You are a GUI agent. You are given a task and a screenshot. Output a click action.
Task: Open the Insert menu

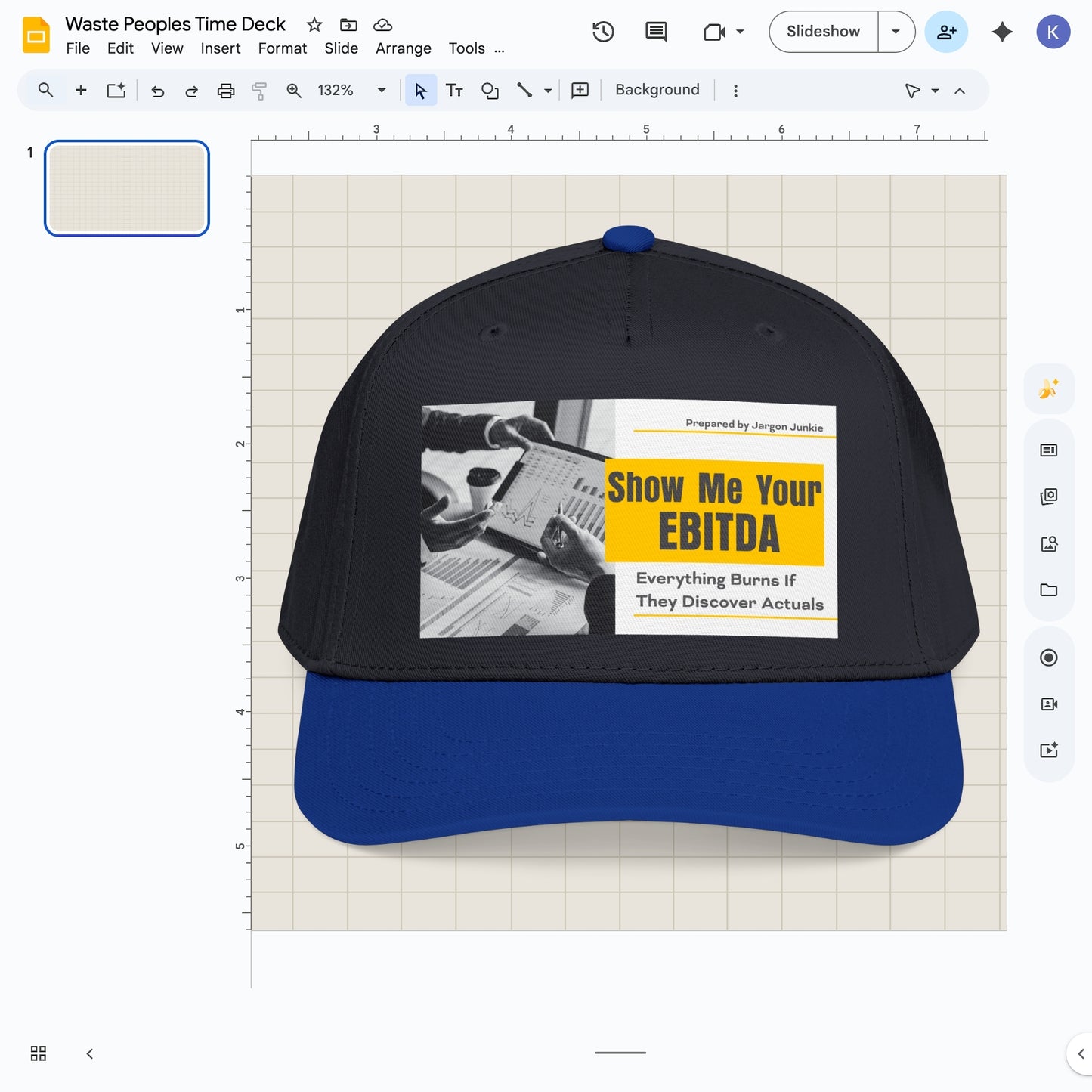[220, 48]
